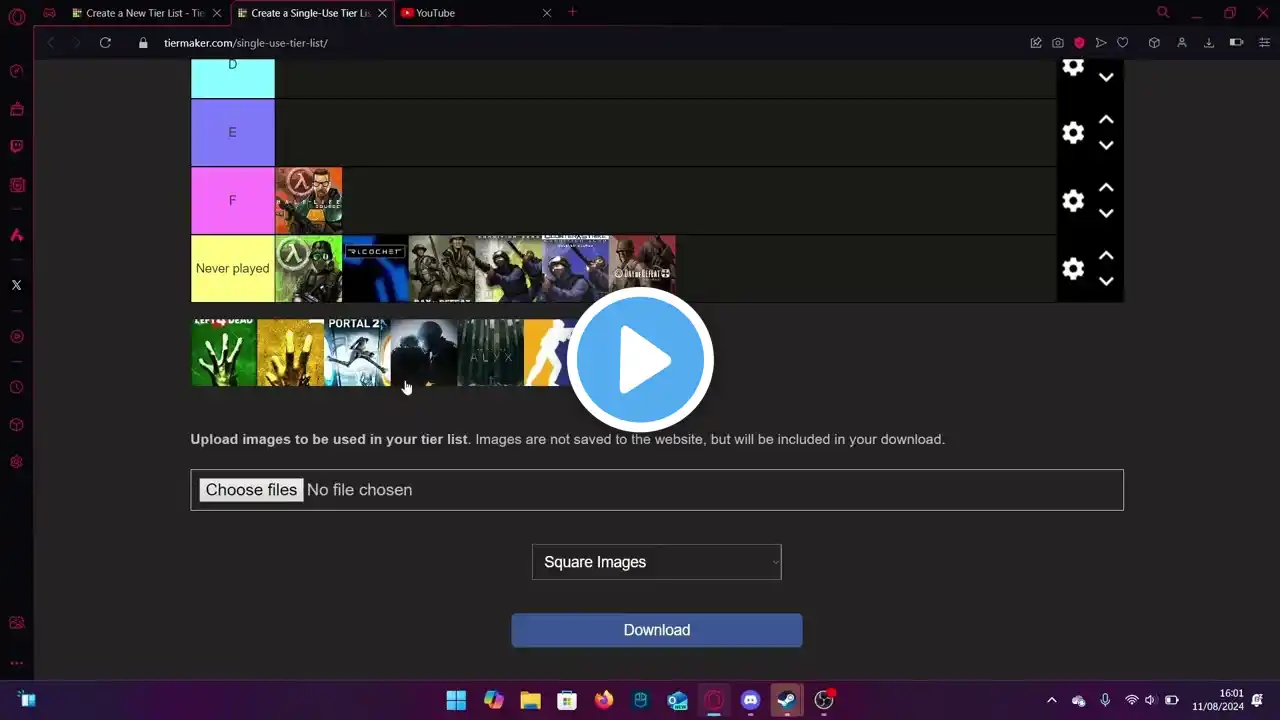Open Firefox from the taskbar

pyautogui.click(x=603, y=700)
